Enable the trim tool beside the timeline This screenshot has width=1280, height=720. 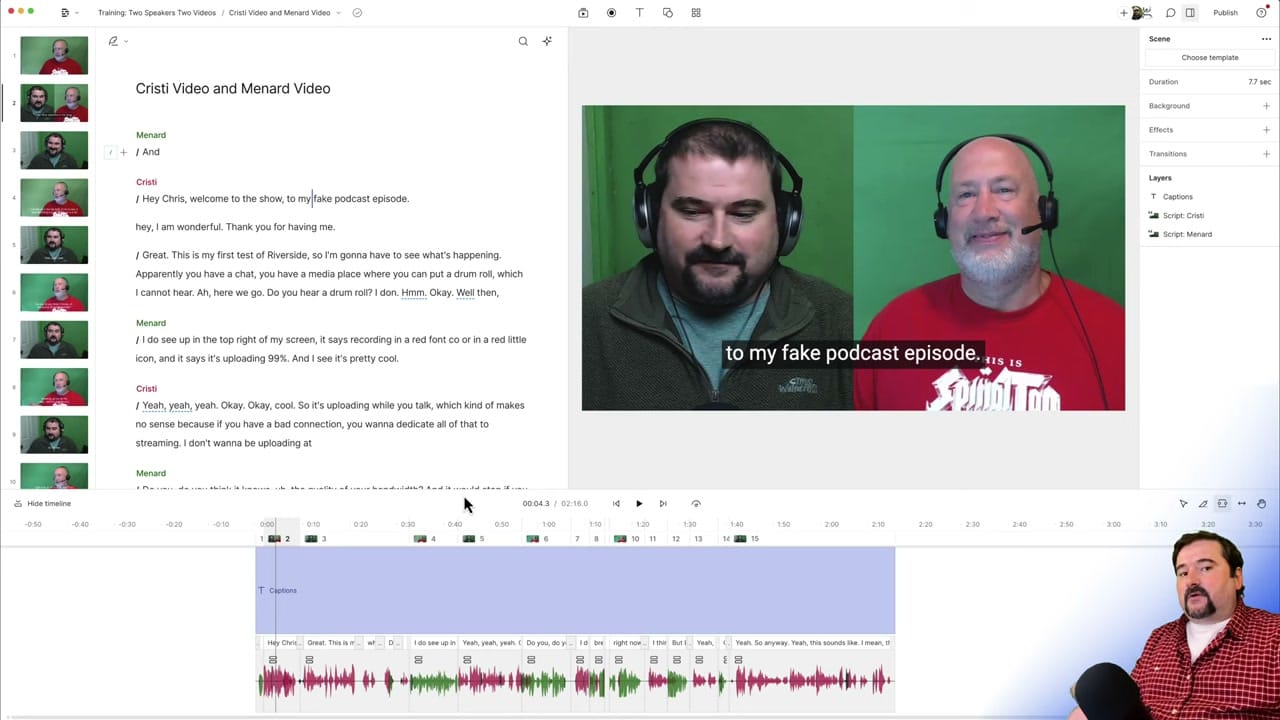pyautogui.click(x=1203, y=503)
